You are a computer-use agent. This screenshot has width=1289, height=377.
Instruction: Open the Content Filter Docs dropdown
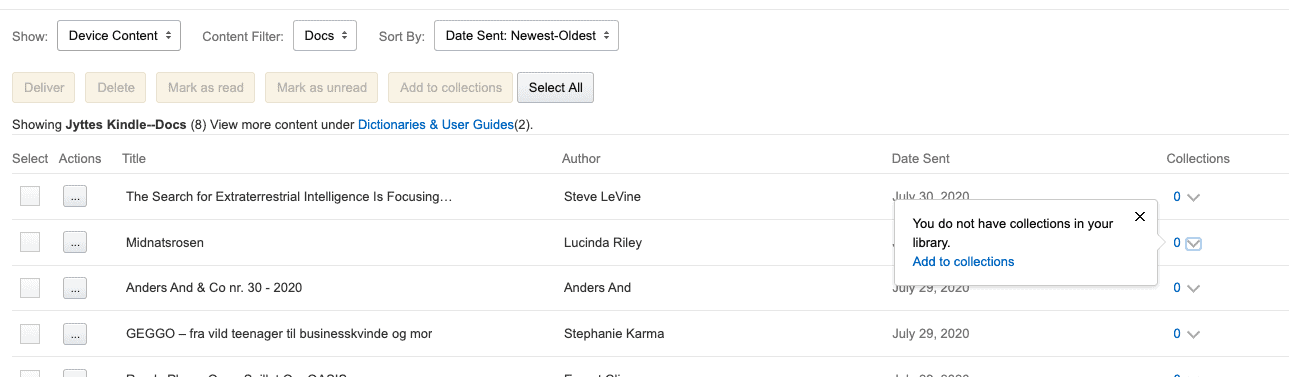pos(325,36)
